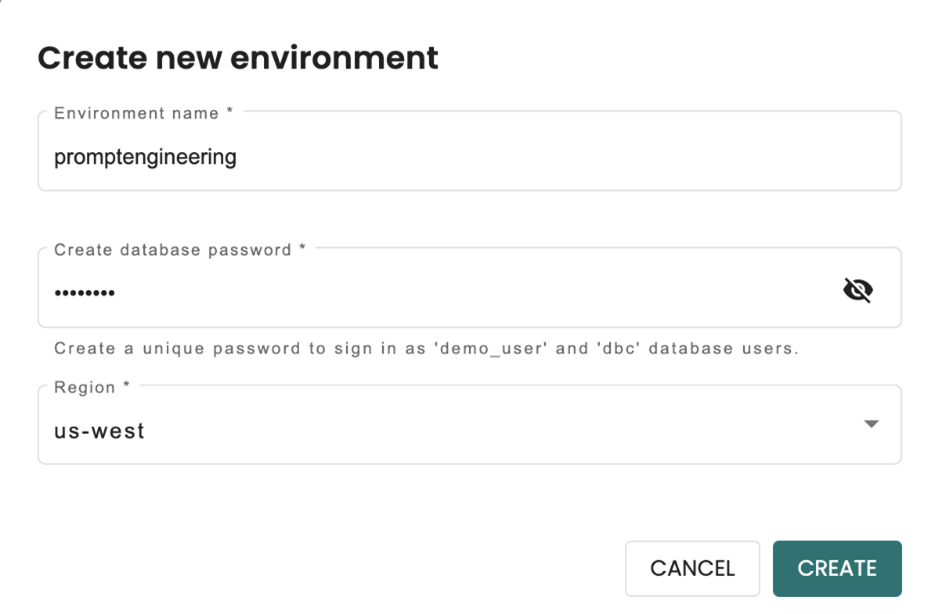Click the 'Environment name *' label

click(143, 113)
